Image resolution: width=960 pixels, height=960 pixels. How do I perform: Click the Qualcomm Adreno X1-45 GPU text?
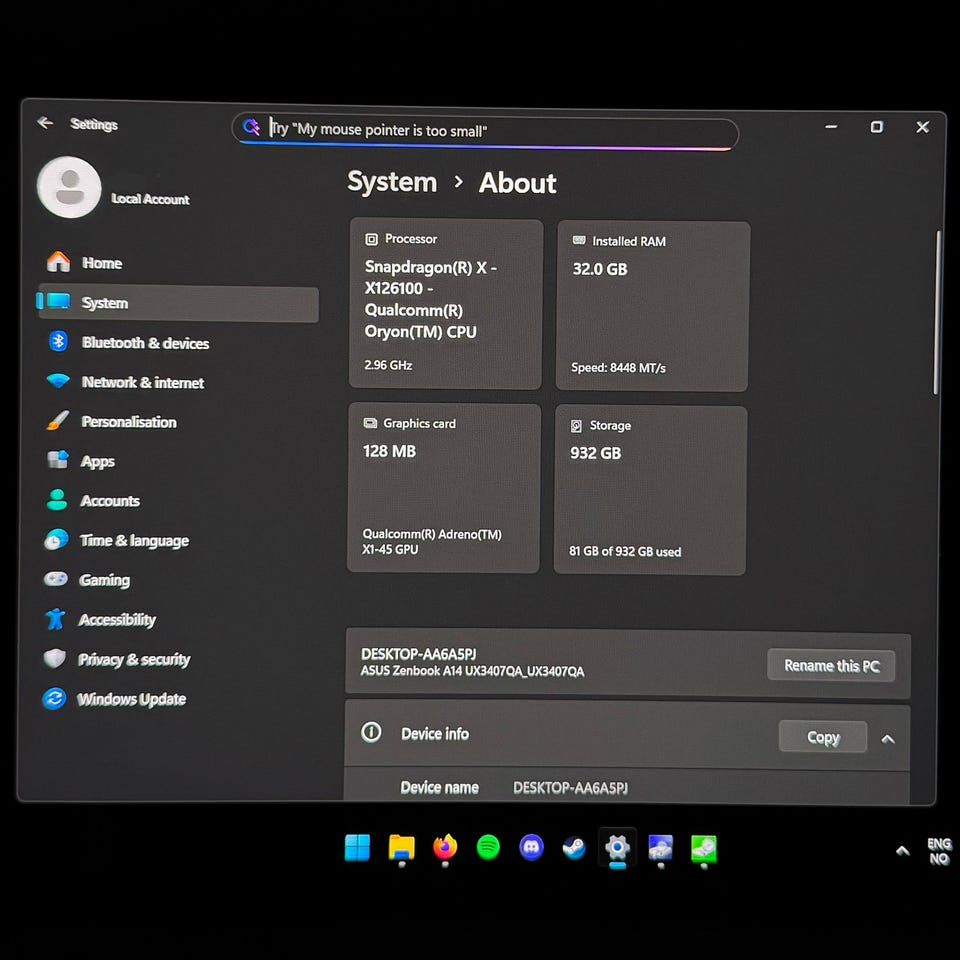pos(432,541)
